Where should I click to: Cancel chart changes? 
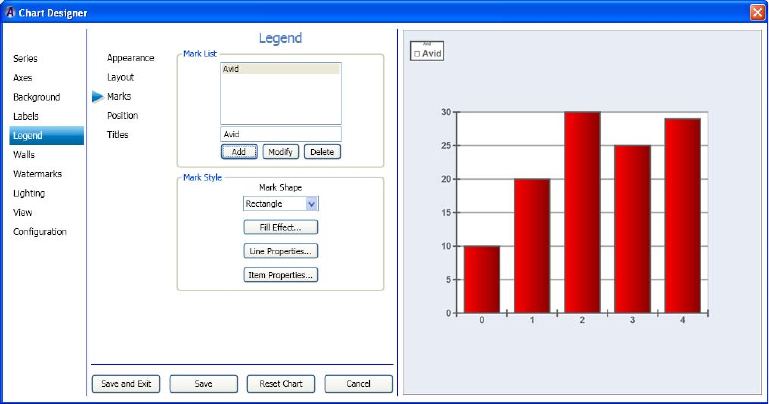[x=359, y=384]
